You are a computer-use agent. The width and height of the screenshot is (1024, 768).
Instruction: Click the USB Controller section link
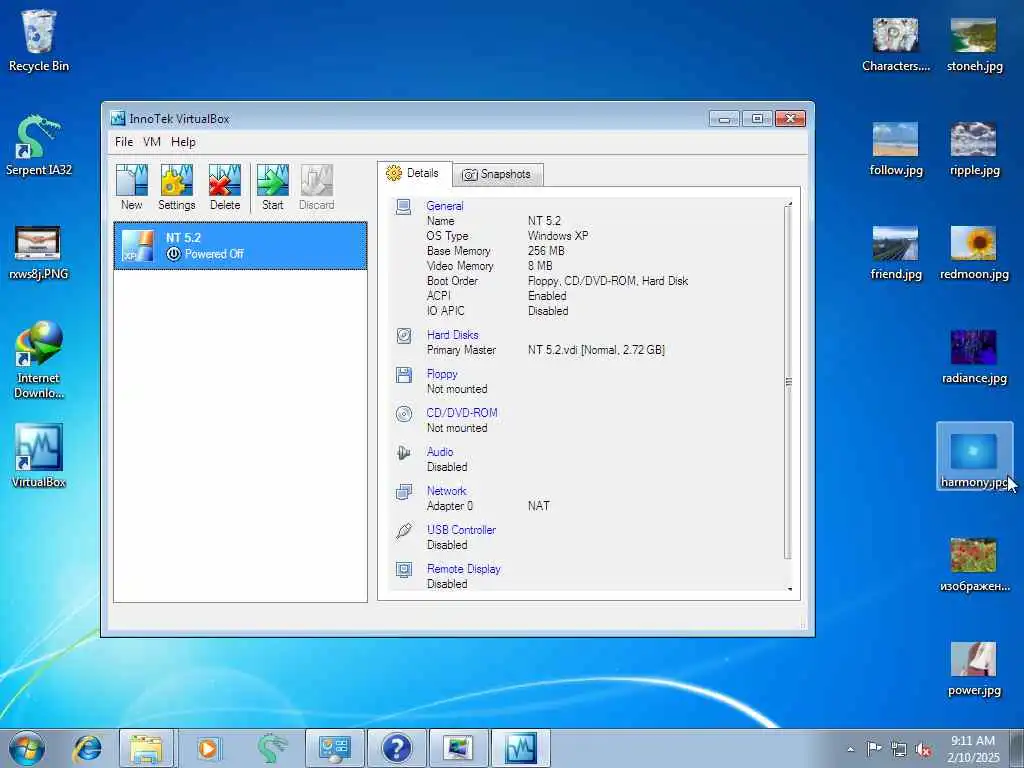[x=461, y=530]
